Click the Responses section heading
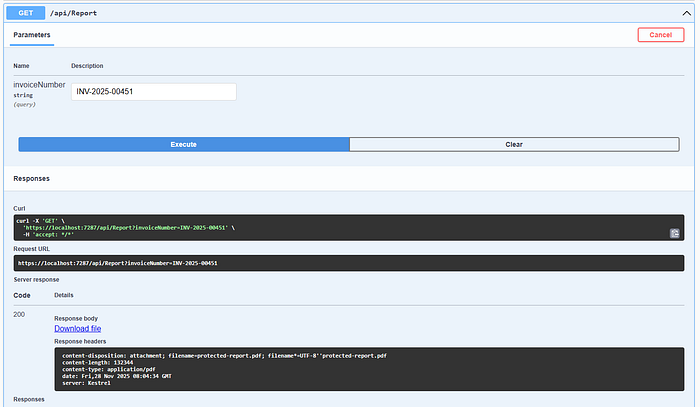 [x=31, y=179]
